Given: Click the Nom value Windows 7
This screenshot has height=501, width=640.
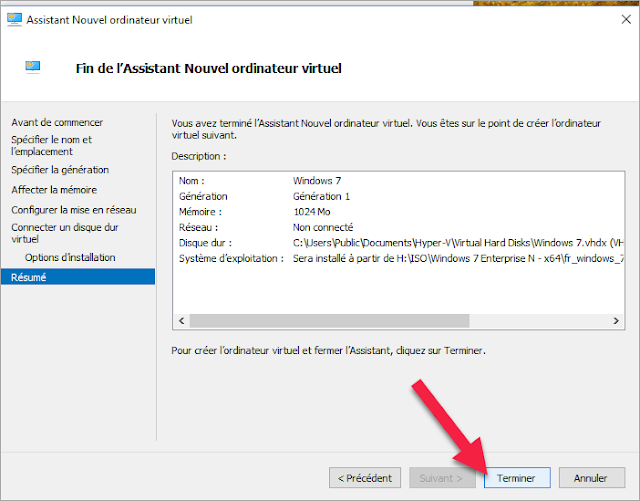Looking at the screenshot, I should pos(317,180).
